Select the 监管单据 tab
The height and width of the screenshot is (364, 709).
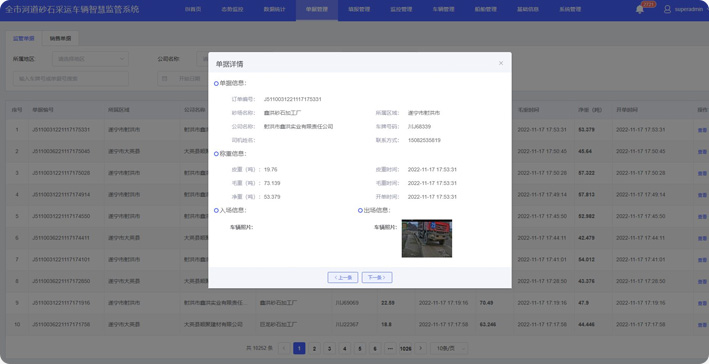[24, 38]
